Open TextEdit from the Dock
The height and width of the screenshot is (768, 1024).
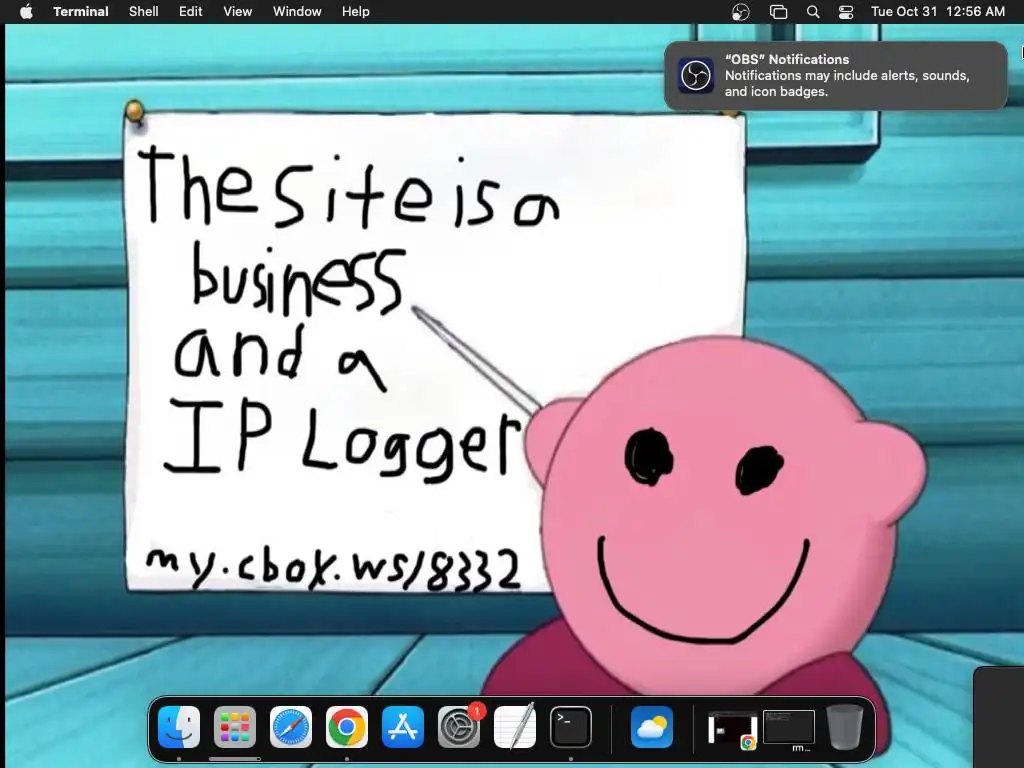point(515,727)
